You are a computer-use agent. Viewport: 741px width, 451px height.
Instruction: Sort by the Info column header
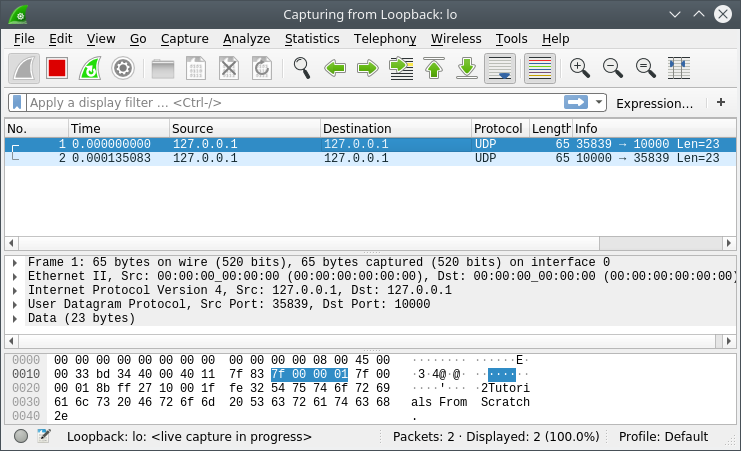coord(654,129)
